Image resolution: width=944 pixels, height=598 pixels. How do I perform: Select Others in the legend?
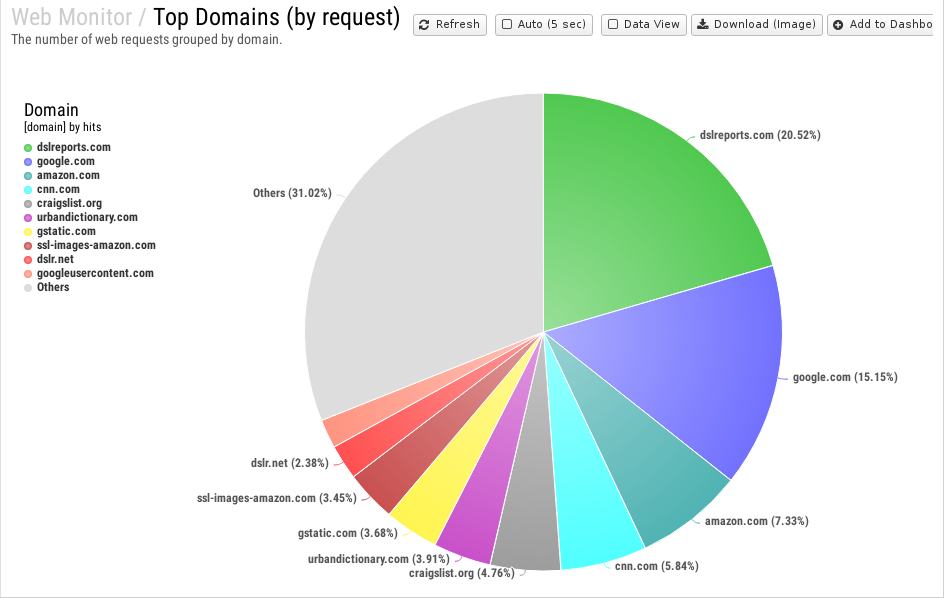point(53,287)
